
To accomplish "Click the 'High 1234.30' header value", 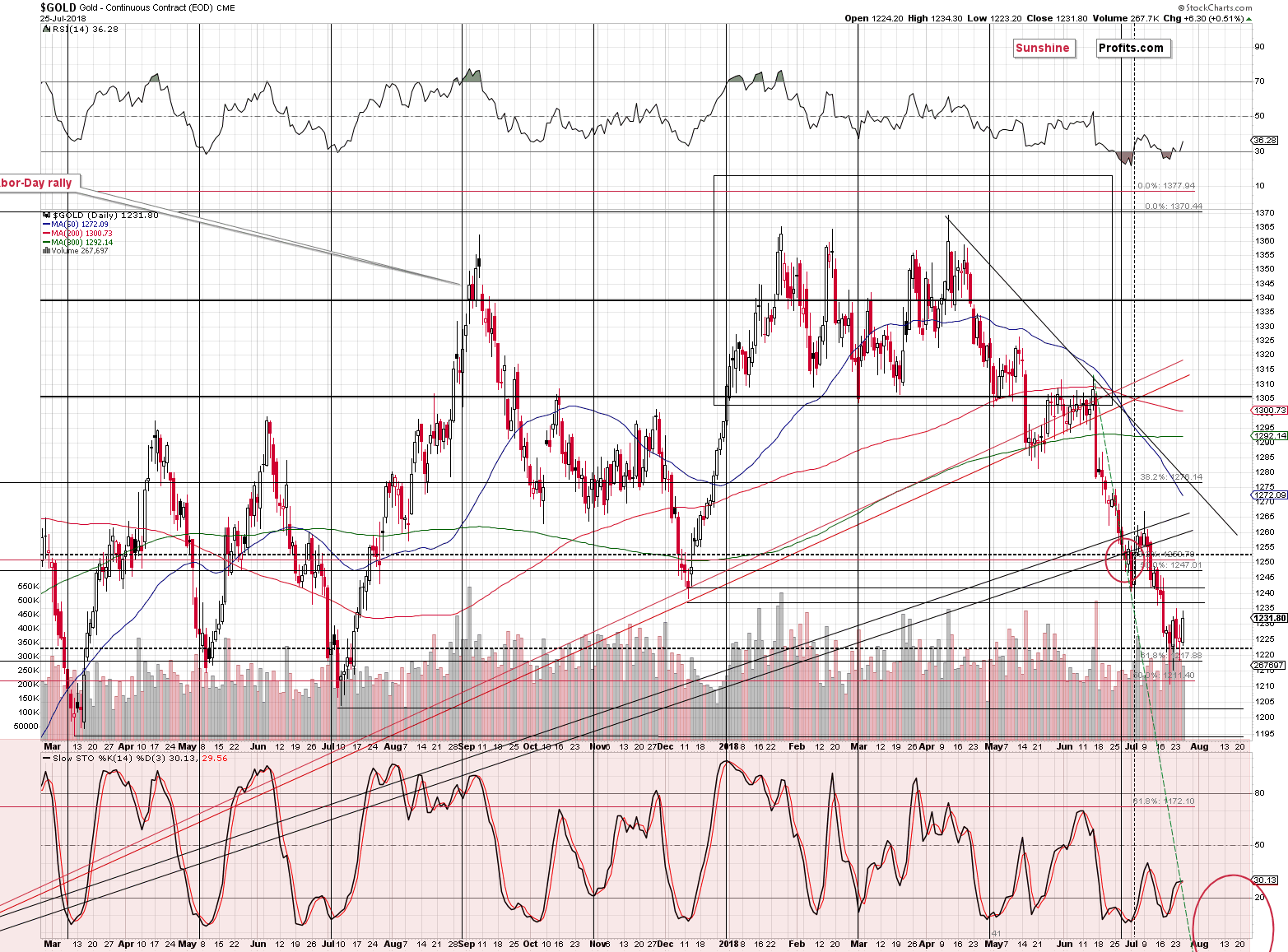I will tap(935, 18).
